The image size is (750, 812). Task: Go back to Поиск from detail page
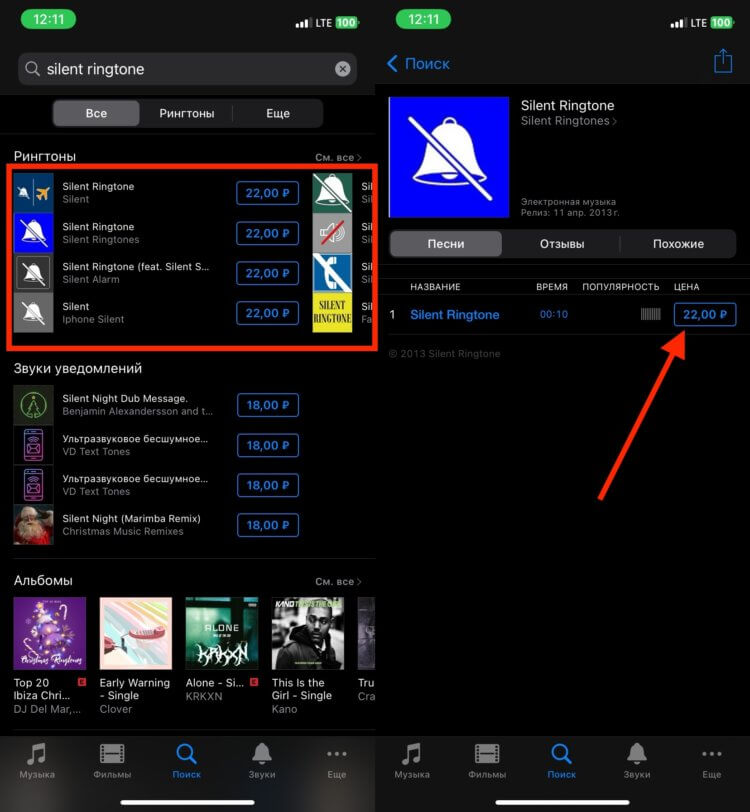(x=419, y=64)
